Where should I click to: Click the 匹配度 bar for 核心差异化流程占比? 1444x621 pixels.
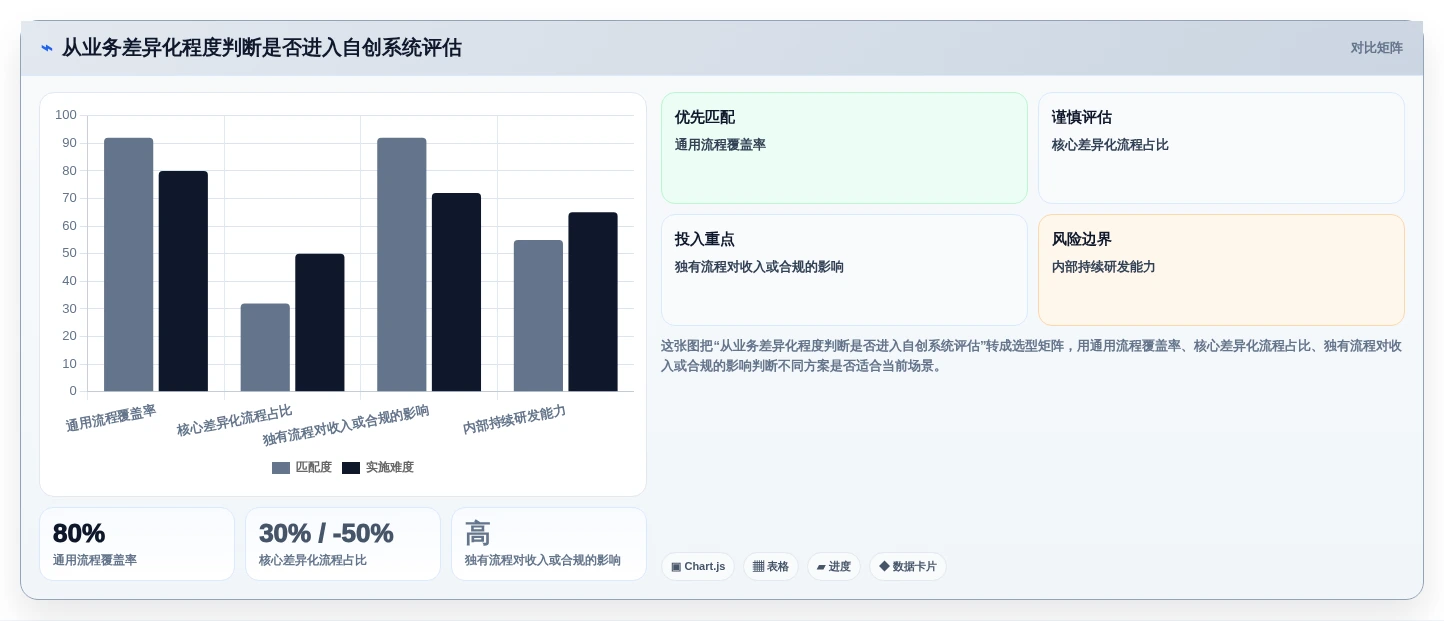(x=265, y=347)
